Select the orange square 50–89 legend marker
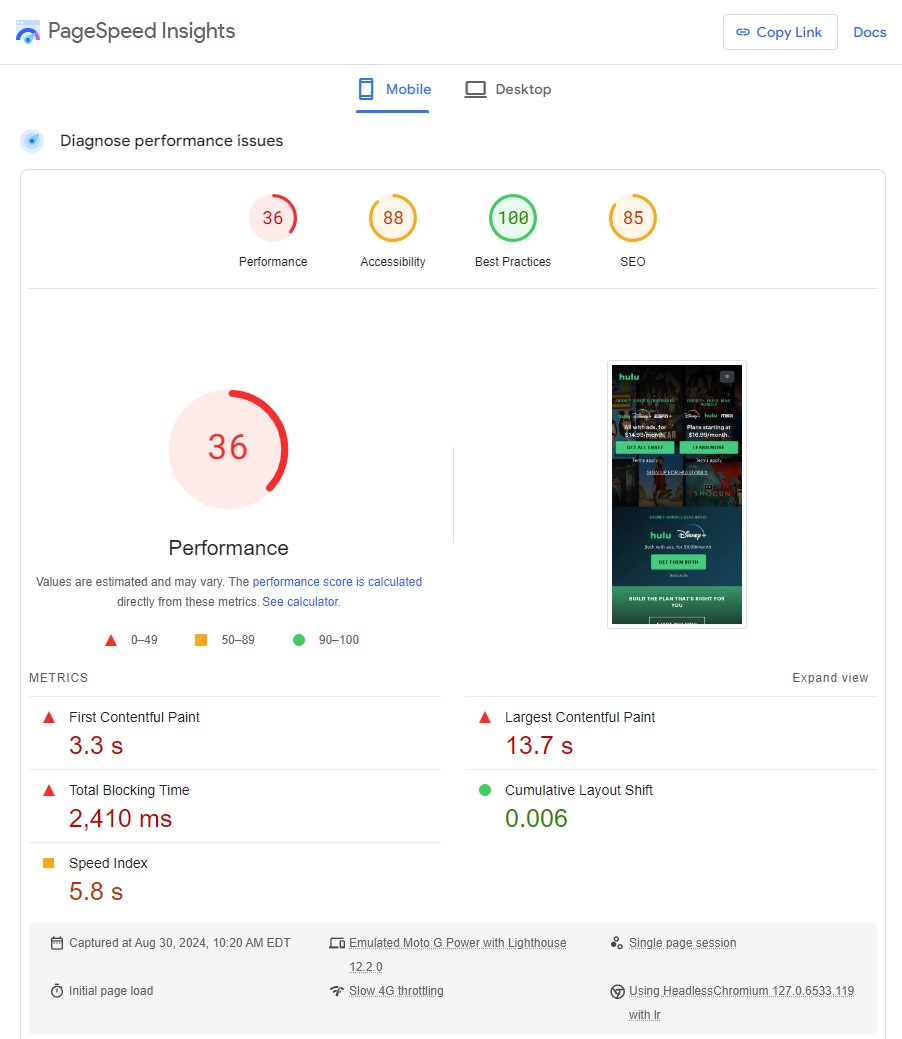902x1039 pixels. pyautogui.click(x=202, y=639)
